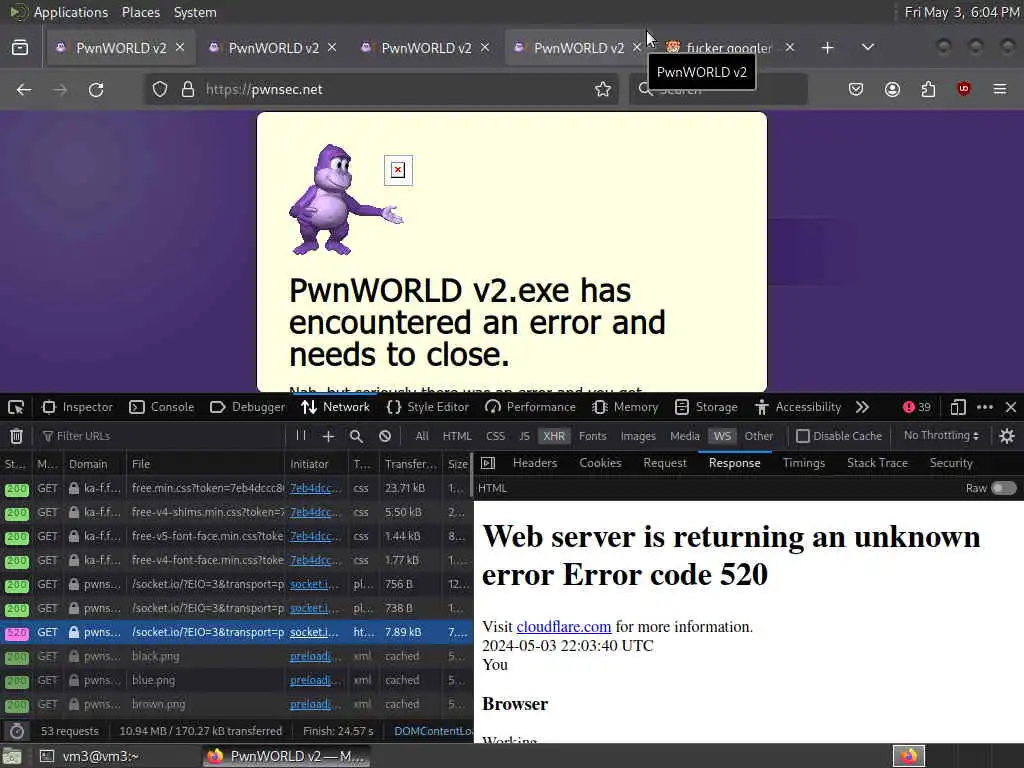Toggle the All requests filter
1024x768 pixels.
pyautogui.click(x=422, y=436)
